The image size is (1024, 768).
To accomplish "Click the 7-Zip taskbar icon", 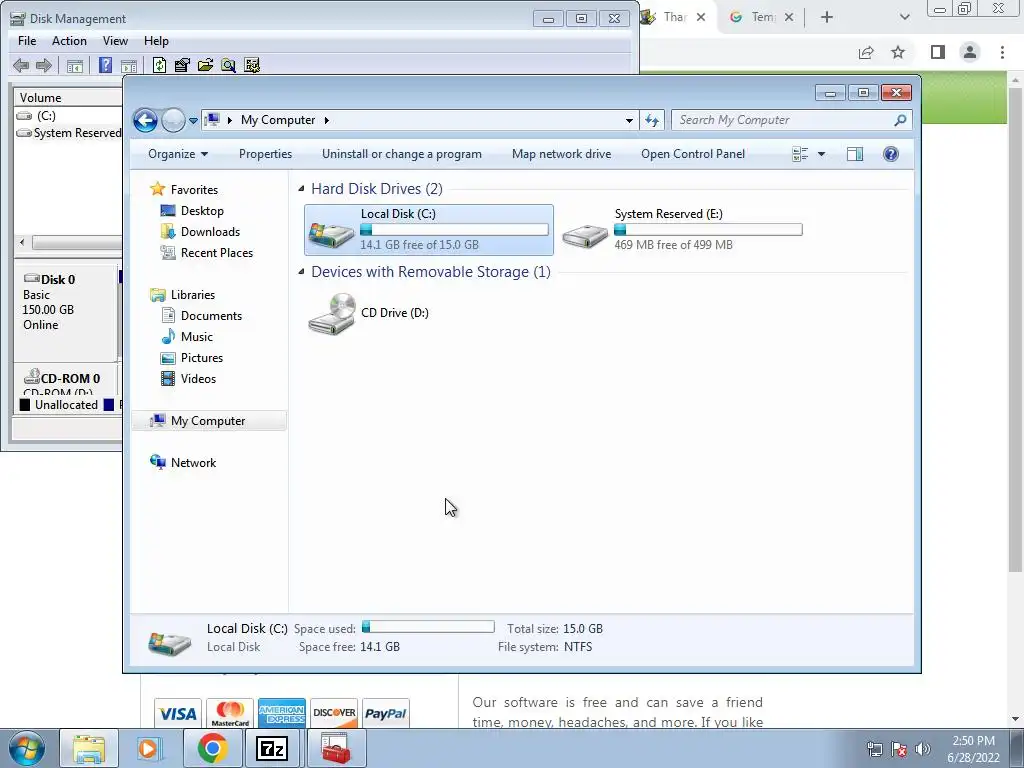I will click(272, 748).
